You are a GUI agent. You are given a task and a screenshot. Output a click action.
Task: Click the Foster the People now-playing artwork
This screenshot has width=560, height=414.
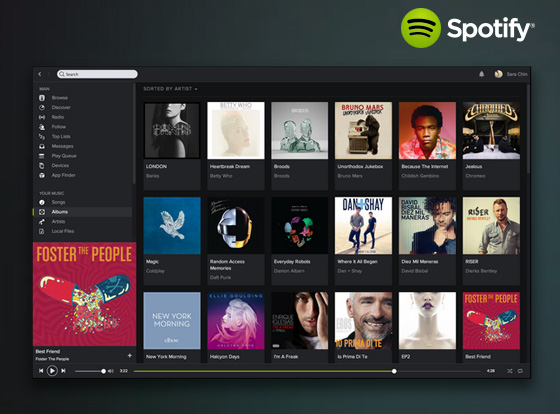85,294
